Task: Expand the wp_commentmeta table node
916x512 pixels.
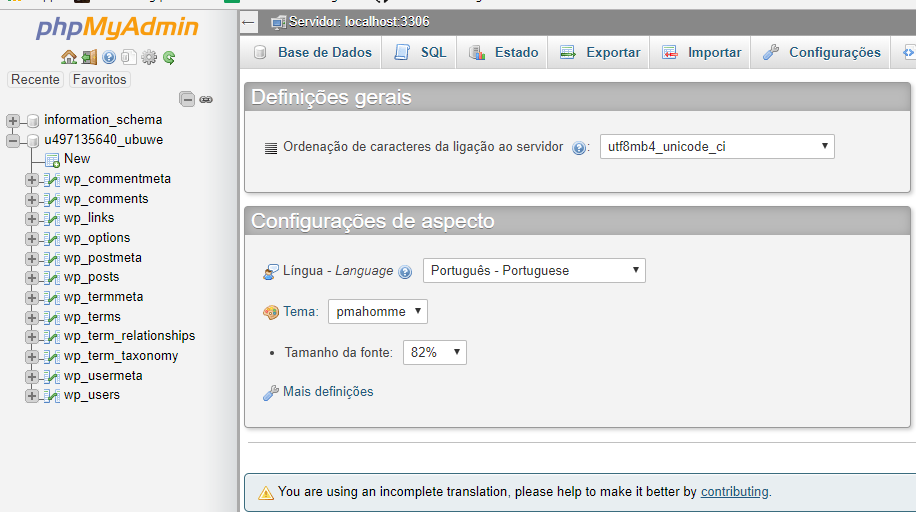Action: pyautogui.click(x=32, y=180)
